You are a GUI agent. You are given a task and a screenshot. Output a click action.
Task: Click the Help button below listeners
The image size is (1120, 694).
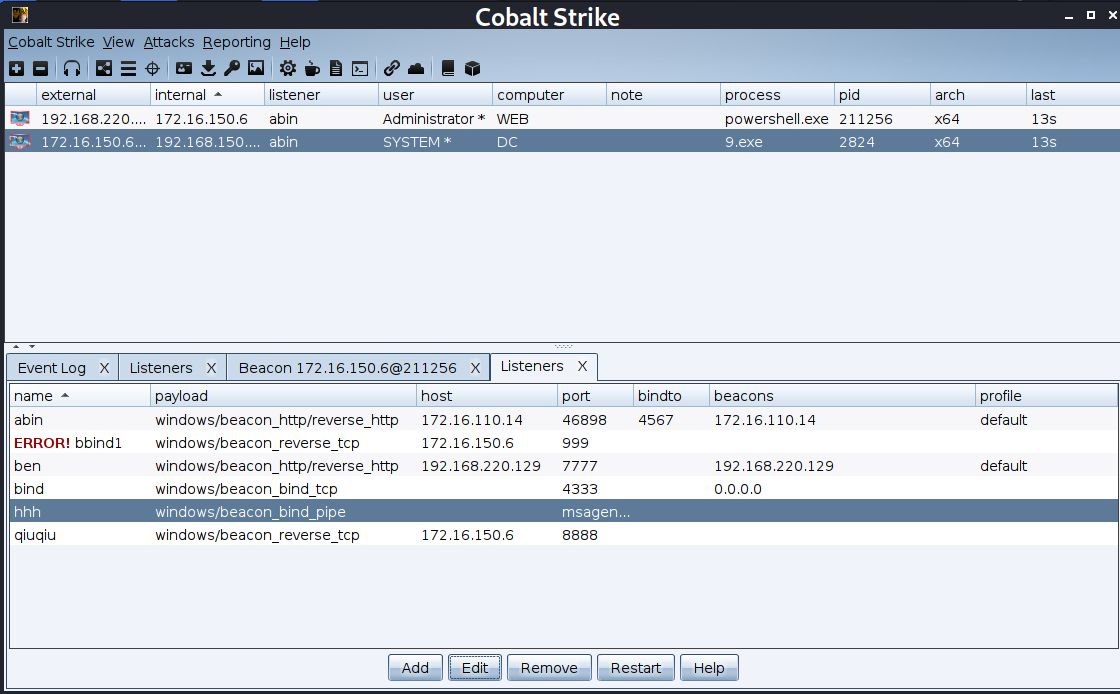pos(709,668)
